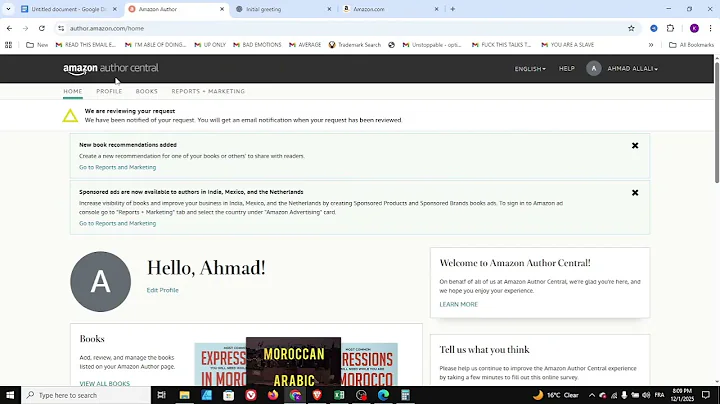Select the PROFILE navigation tab
Viewport: 720px width, 404px height.
[x=109, y=91]
